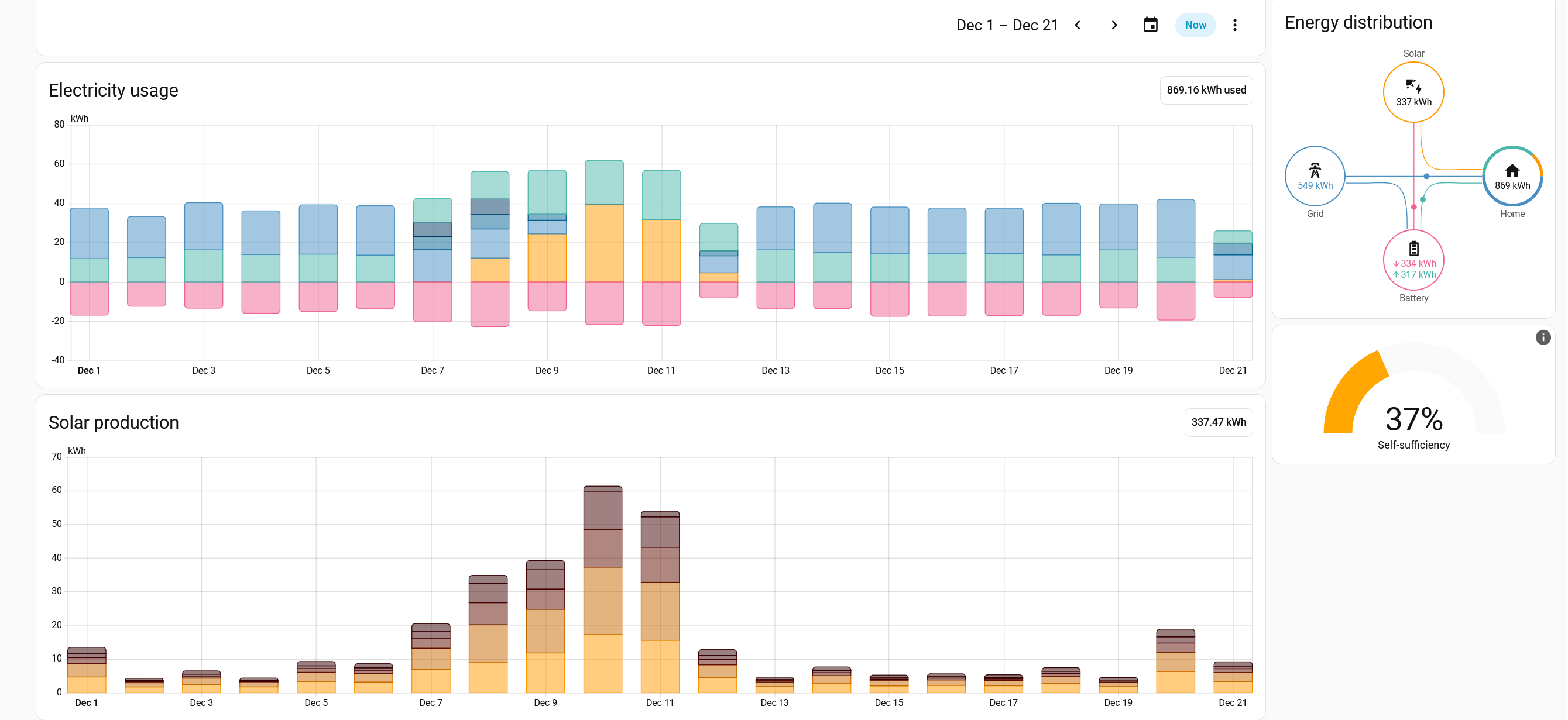The image size is (1568, 720).
Task: Click the Solar circle in Energy distribution
Action: click(x=1413, y=92)
